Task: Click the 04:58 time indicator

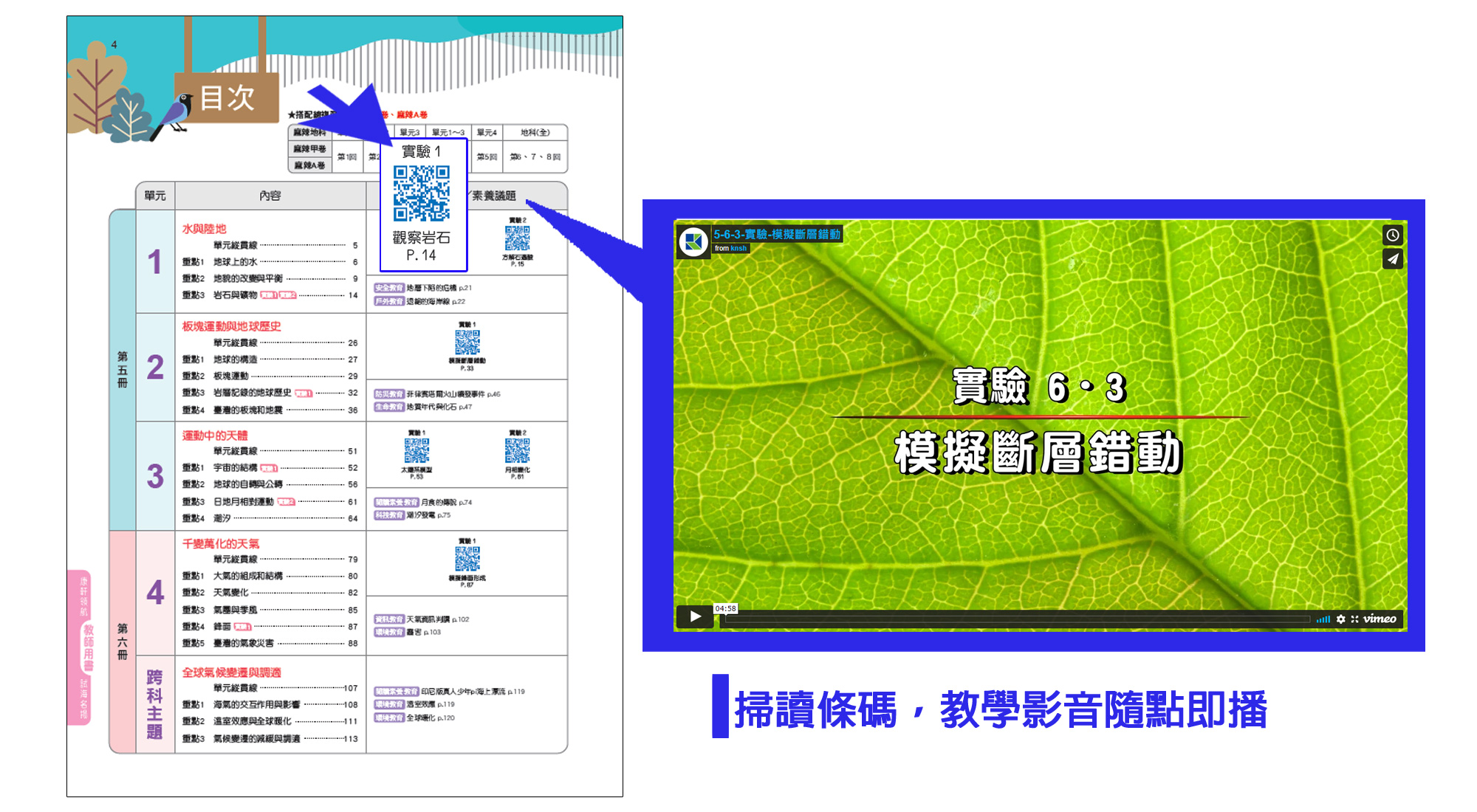Action: pyautogui.click(x=725, y=609)
